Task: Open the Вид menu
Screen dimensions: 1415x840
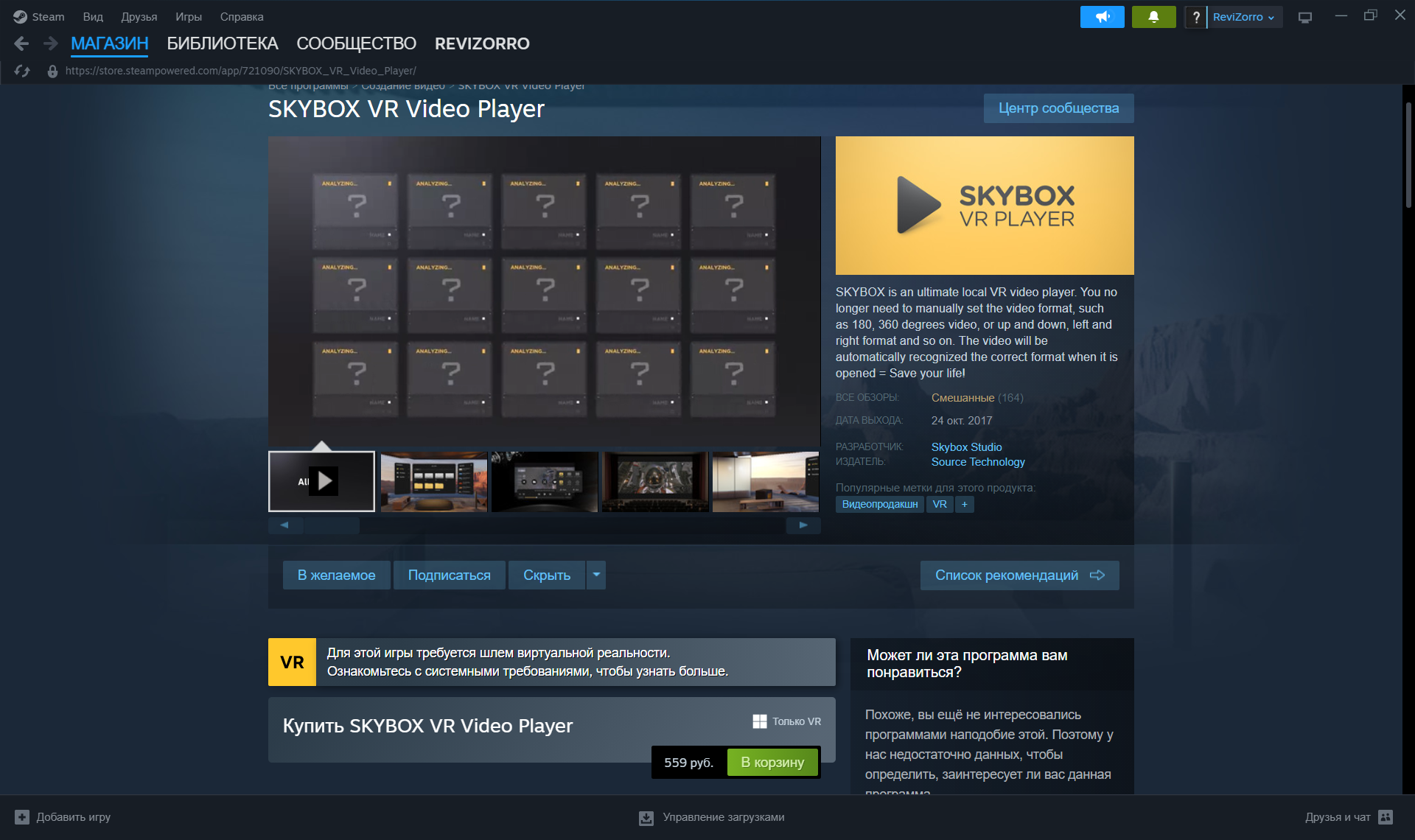Action: point(93,16)
